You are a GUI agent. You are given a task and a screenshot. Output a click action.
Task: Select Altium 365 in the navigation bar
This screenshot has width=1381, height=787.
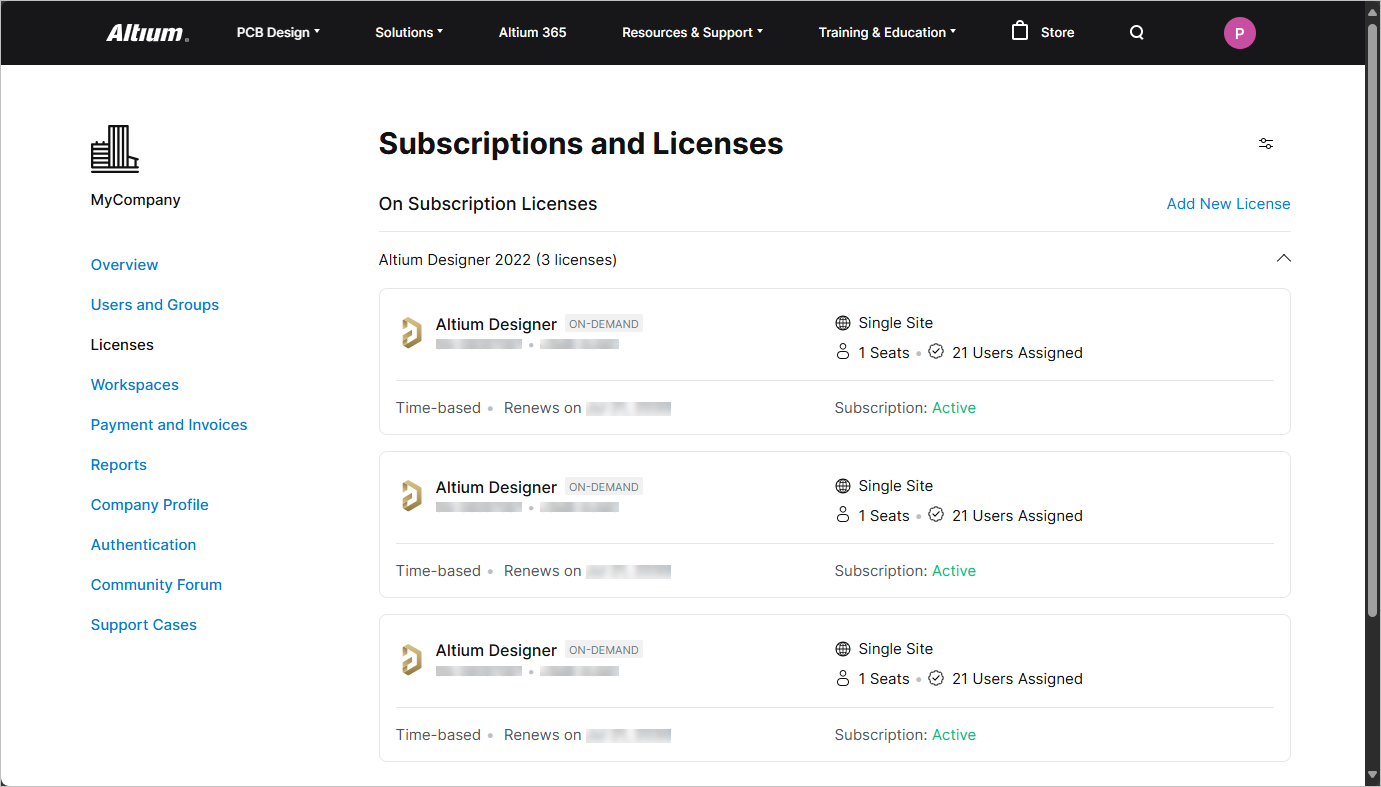pyautogui.click(x=532, y=32)
